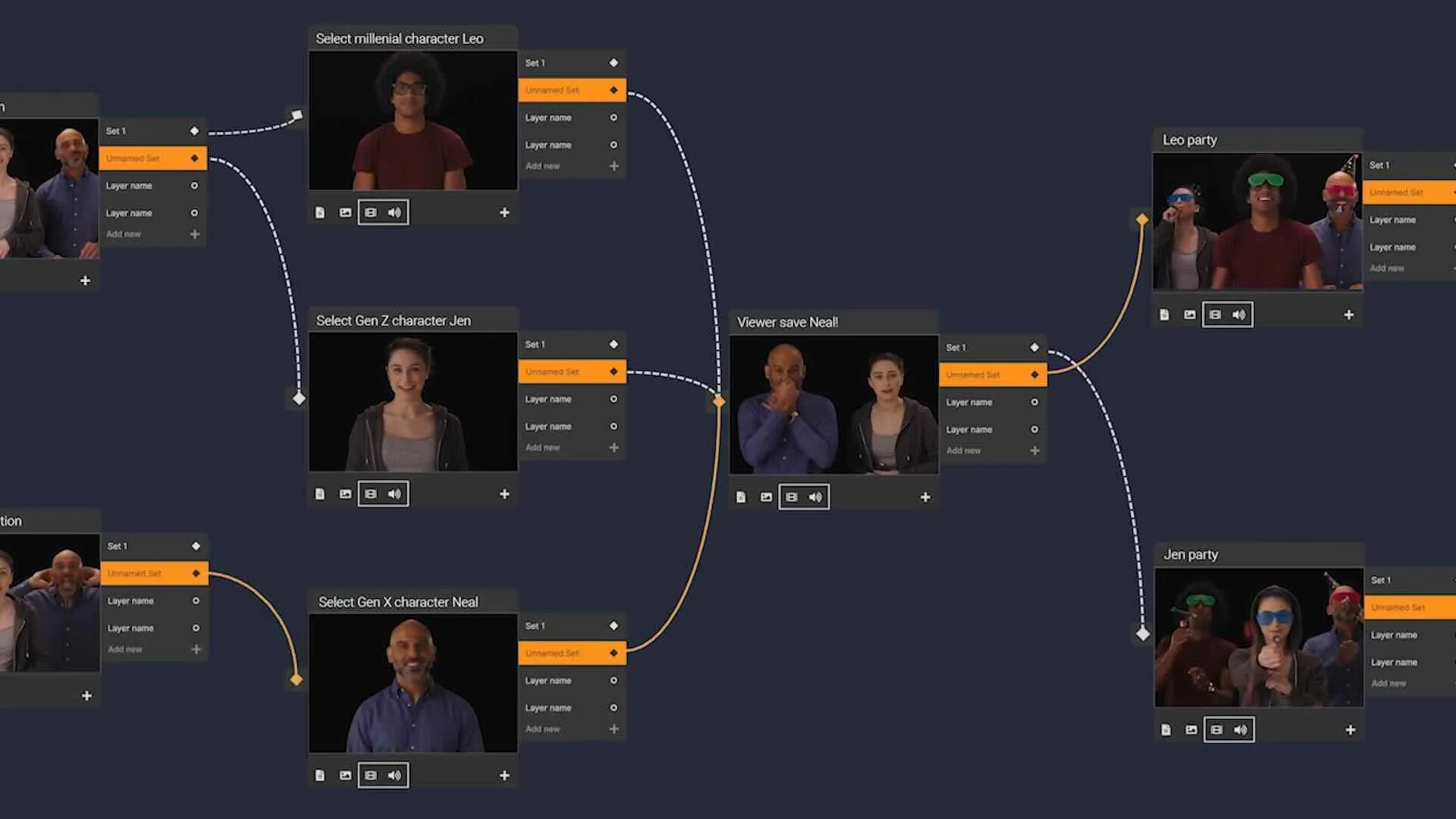Click plus below the Jen party preview
Screen dimensions: 1456x819
click(1350, 730)
